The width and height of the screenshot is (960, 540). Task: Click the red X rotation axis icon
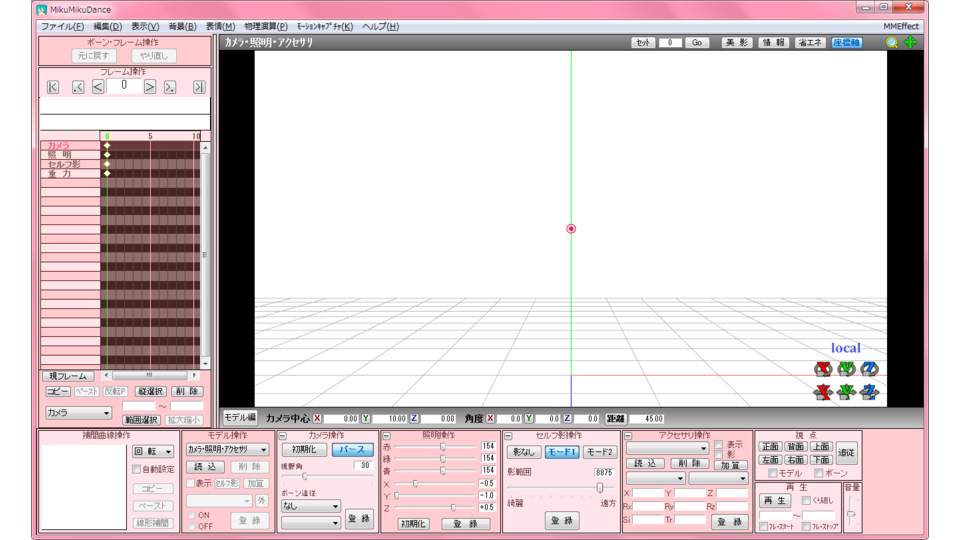coord(823,369)
